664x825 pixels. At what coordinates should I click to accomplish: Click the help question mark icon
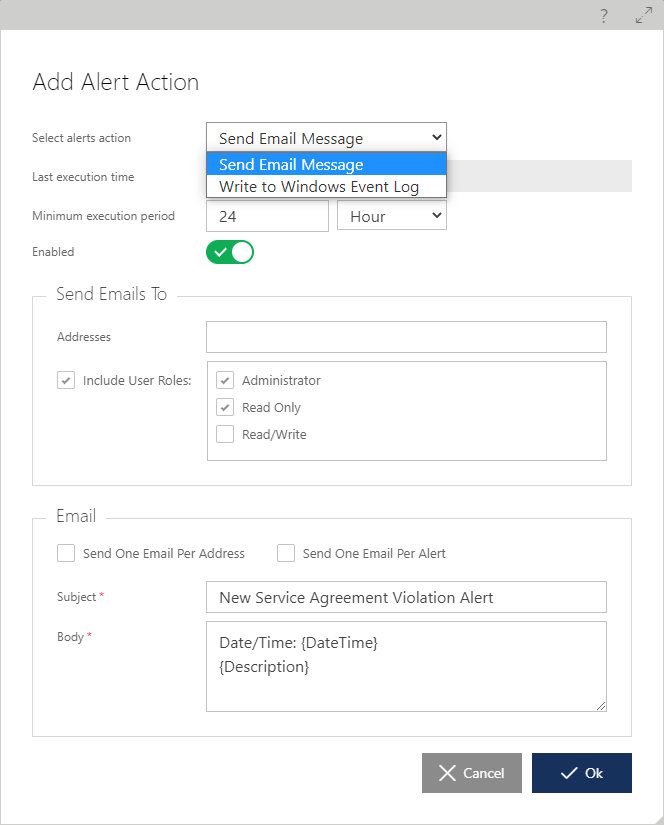click(x=604, y=16)
